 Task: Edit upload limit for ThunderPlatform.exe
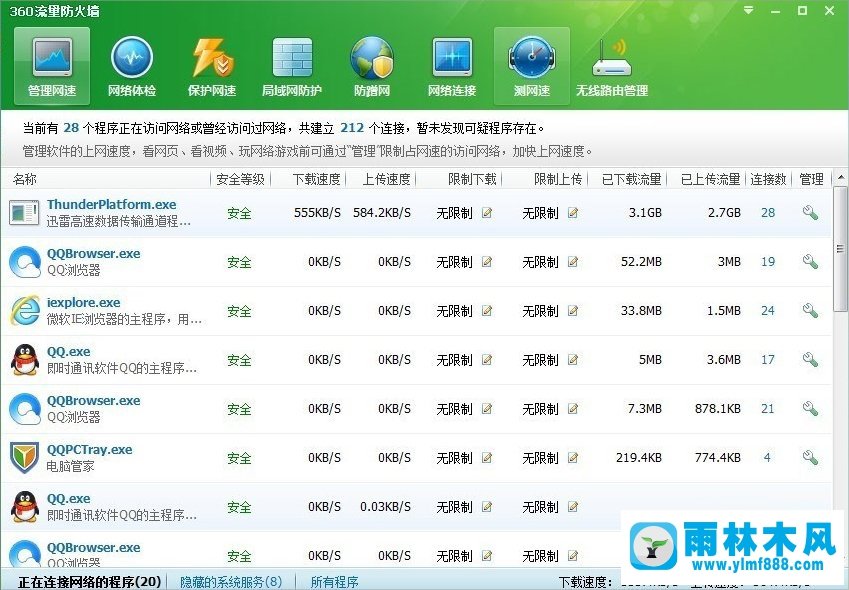pos(573,213)
